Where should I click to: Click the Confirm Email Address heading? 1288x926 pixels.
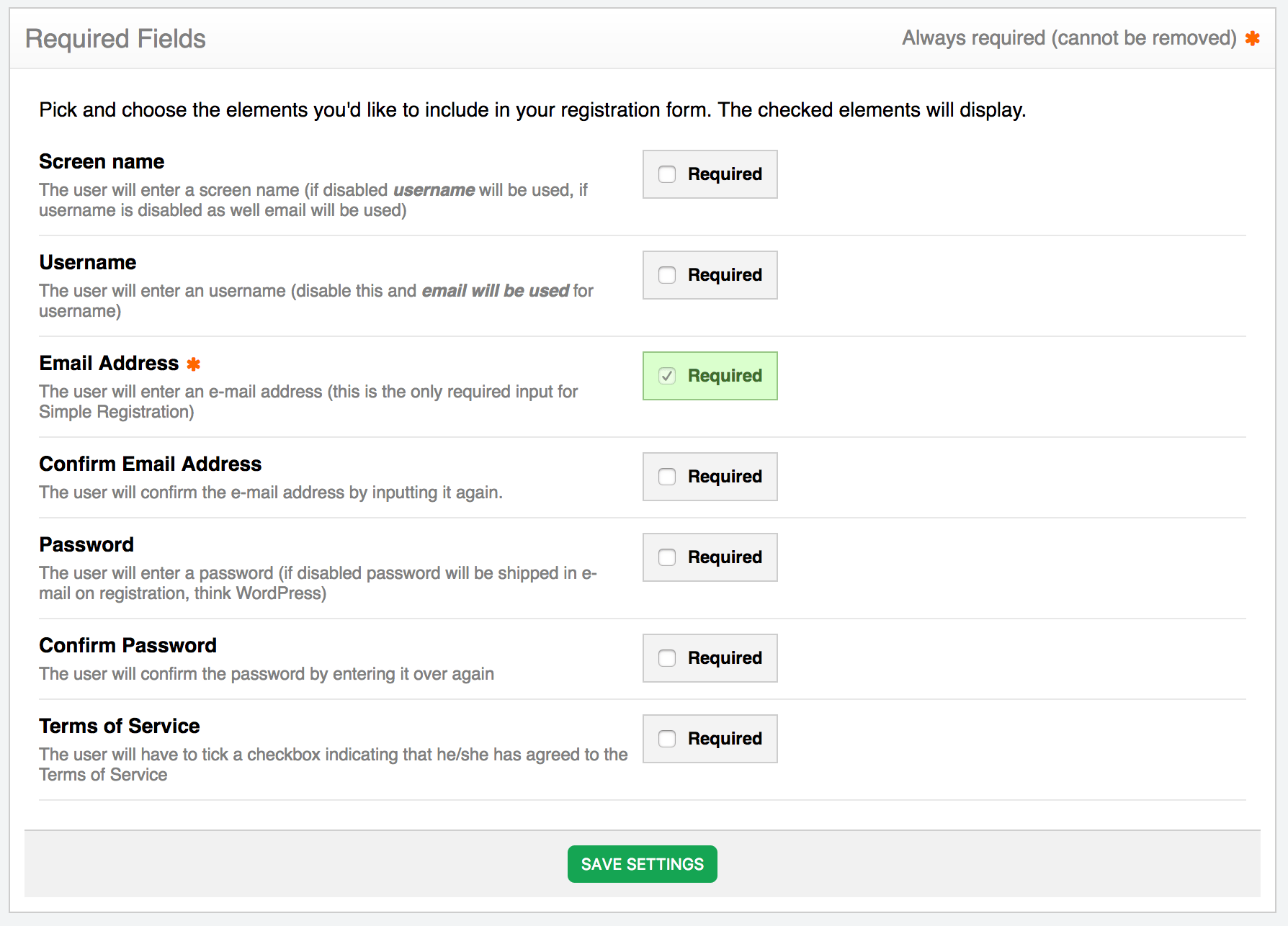(x=151, y=464)
